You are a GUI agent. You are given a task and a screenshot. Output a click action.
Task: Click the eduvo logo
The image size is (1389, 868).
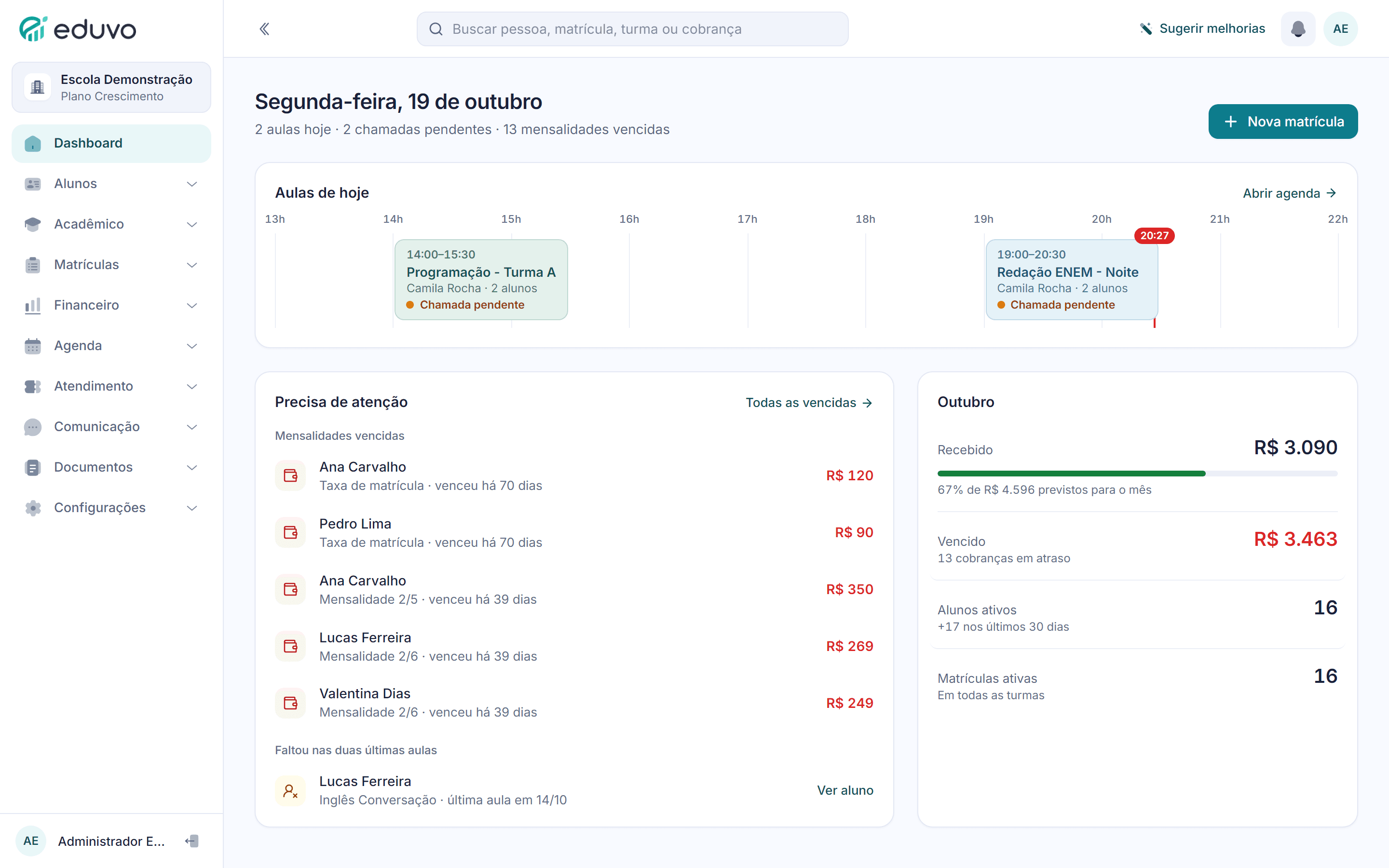click(78, 29)
